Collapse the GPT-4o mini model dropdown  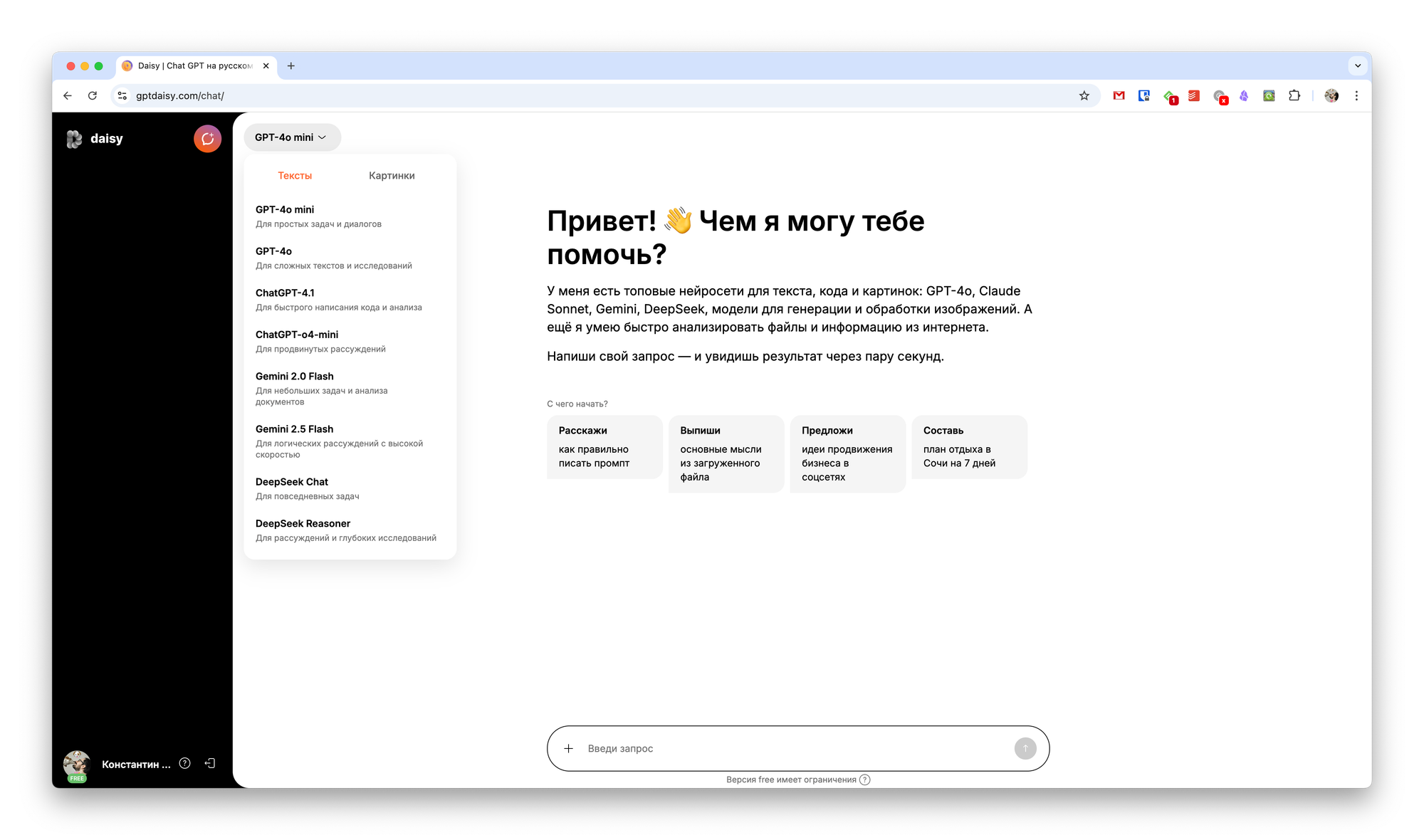[292, 137]
